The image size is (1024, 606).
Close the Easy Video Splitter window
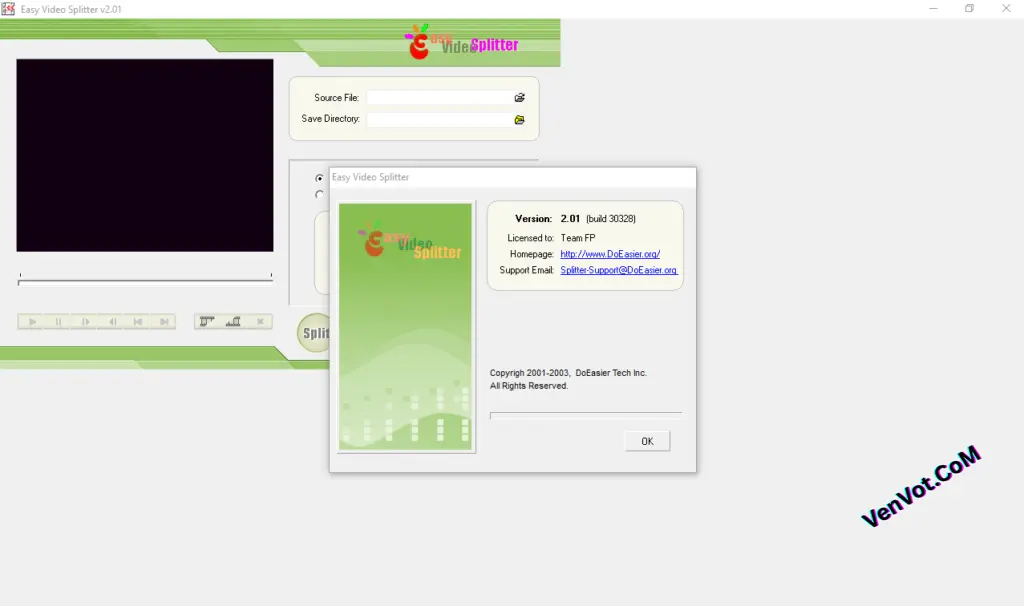point(1006,8)
